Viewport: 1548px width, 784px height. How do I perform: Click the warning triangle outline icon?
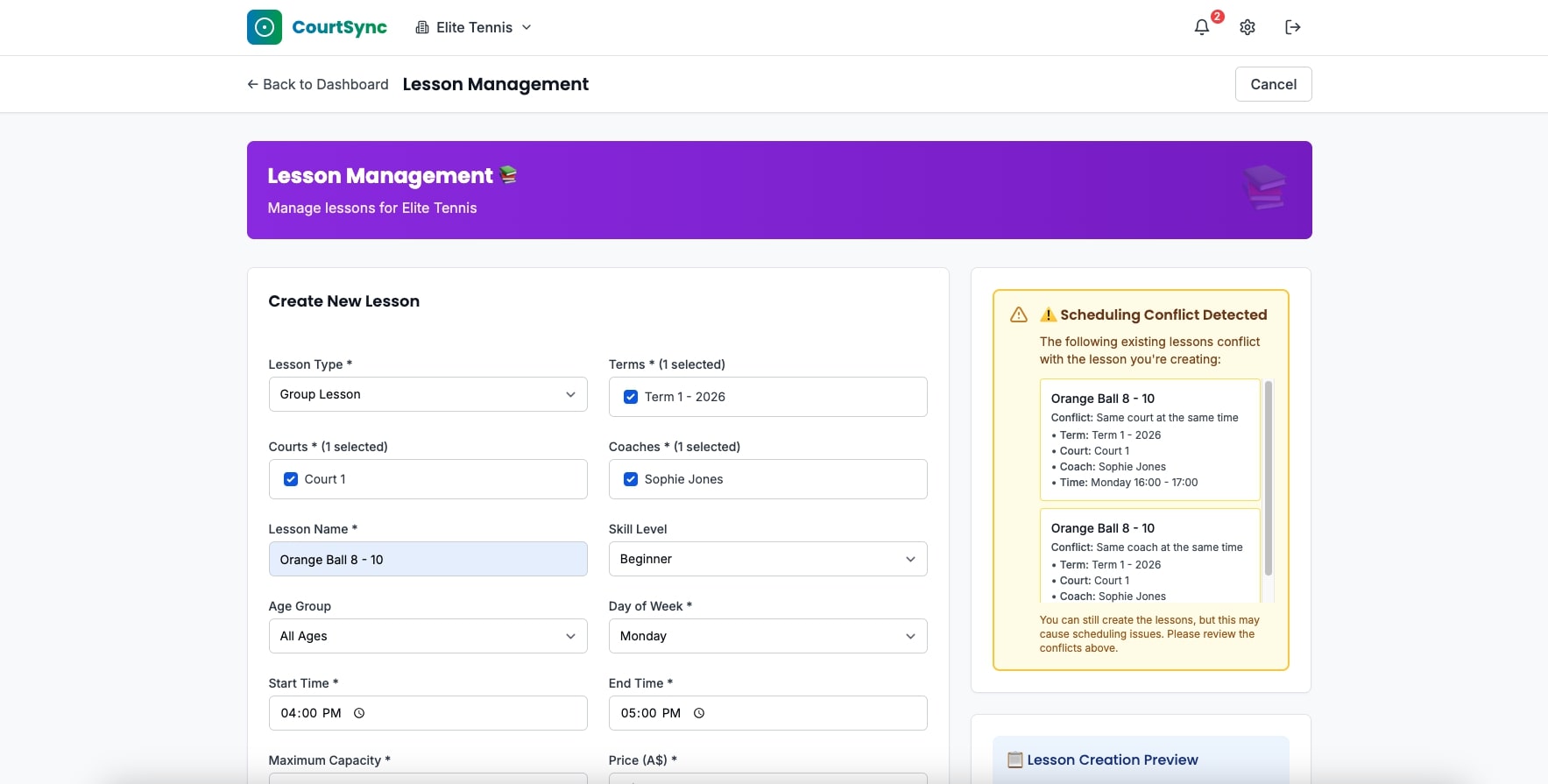(x=1019, y=314)
